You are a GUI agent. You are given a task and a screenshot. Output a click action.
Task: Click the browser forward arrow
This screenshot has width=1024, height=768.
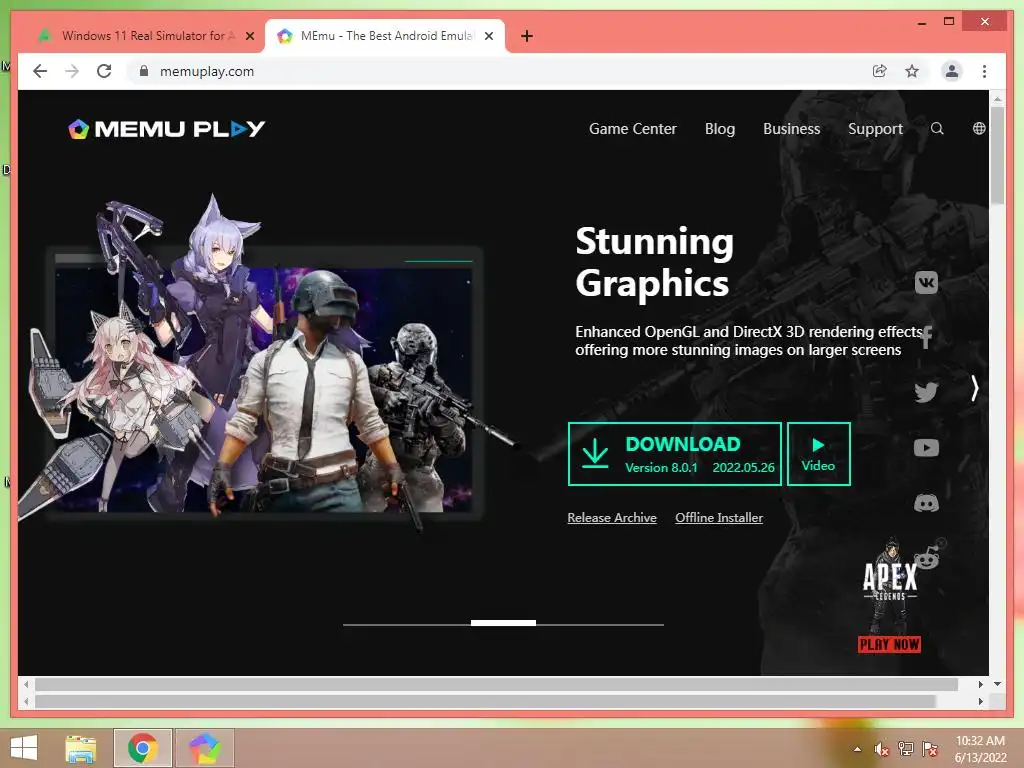[72, 71]
